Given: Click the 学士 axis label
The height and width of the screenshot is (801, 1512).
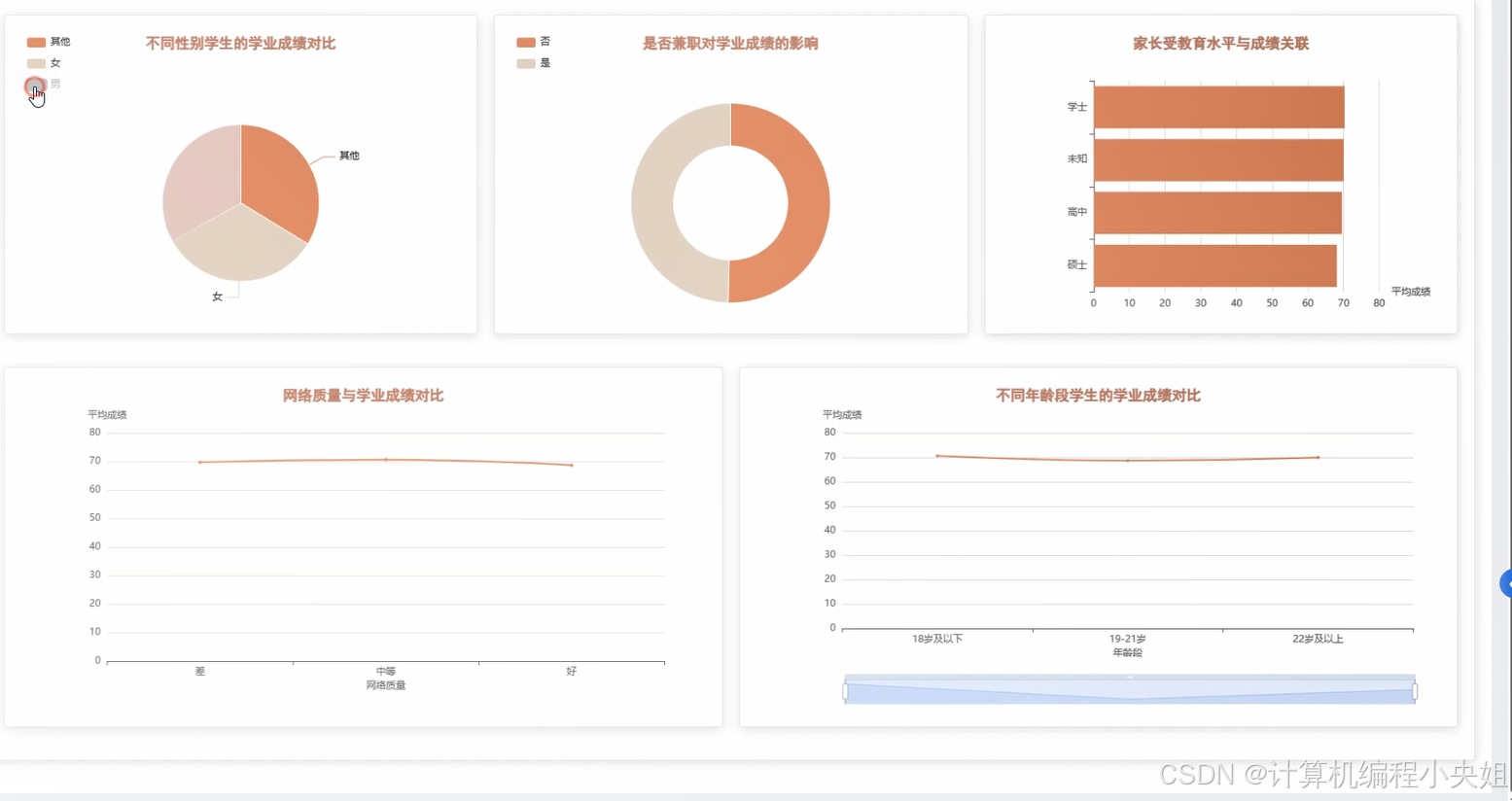Looking at the screenshot, I should 1076,107.
